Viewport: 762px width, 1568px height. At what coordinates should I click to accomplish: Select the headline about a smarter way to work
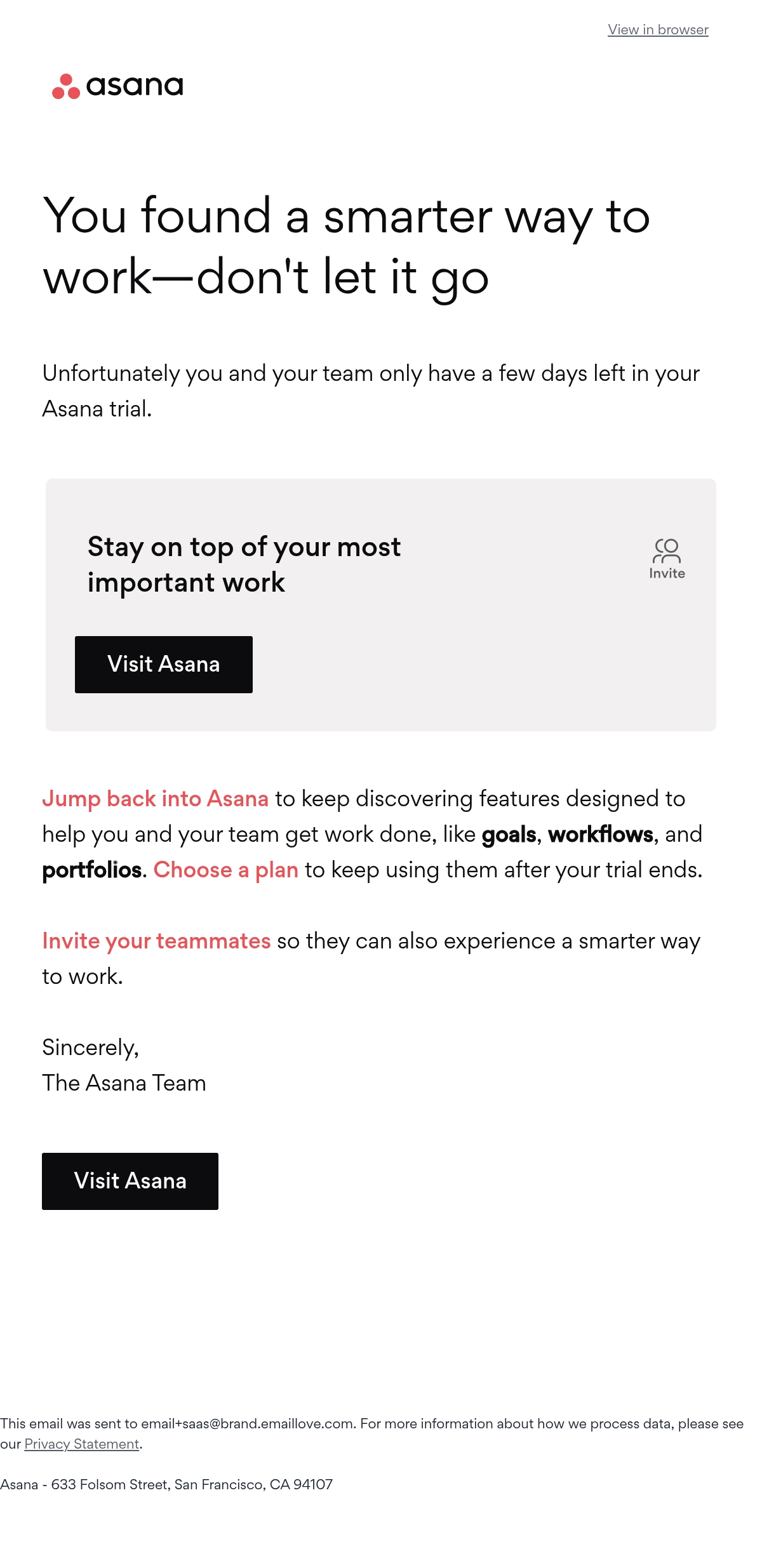click(x=346, y=244)
